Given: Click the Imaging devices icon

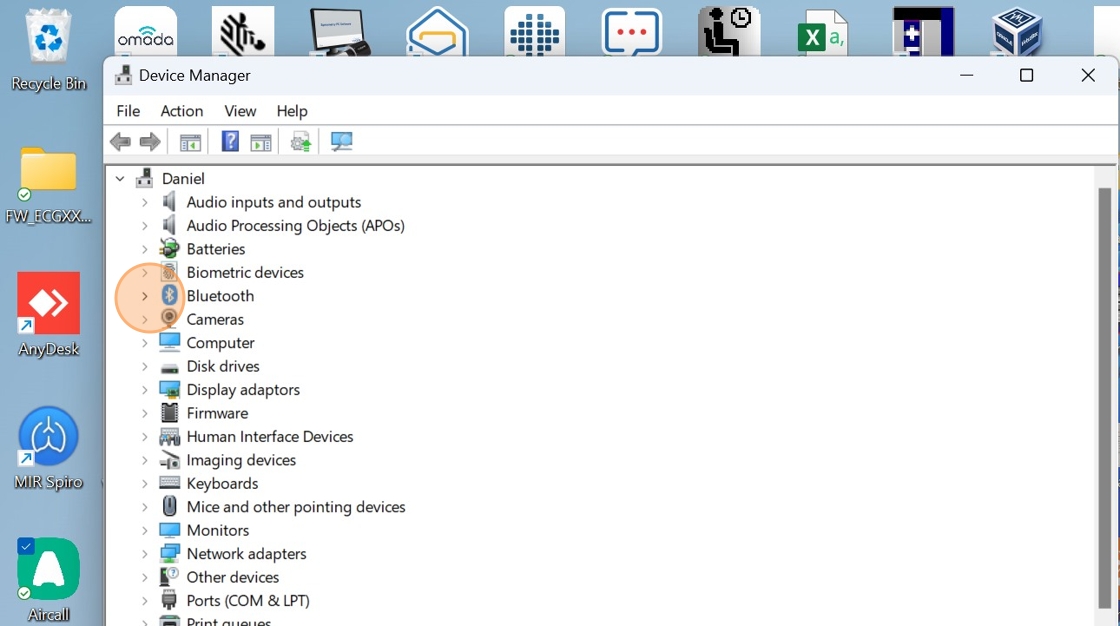Looking at the screenshot, I should tap(169, 459).
